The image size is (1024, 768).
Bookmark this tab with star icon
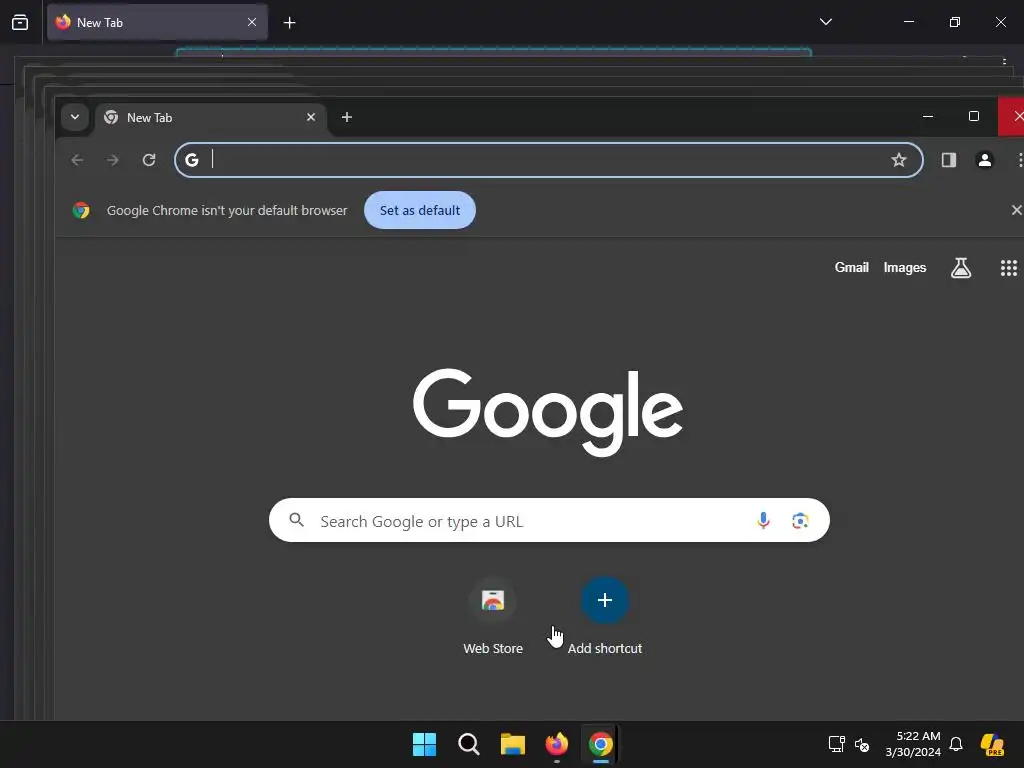point(899,160)
